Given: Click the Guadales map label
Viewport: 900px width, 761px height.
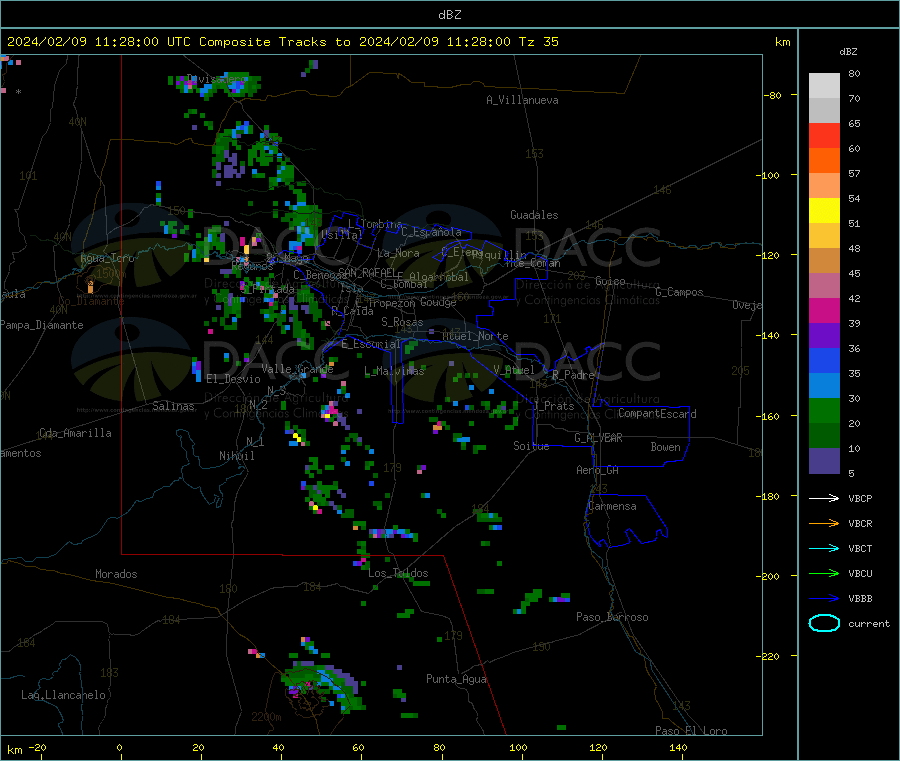Looking at the screenshot, I should point(534,215).
